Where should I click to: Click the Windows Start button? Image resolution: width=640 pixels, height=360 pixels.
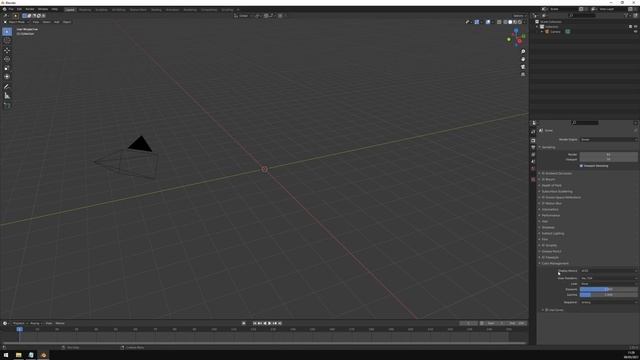[x=6, y=355]
